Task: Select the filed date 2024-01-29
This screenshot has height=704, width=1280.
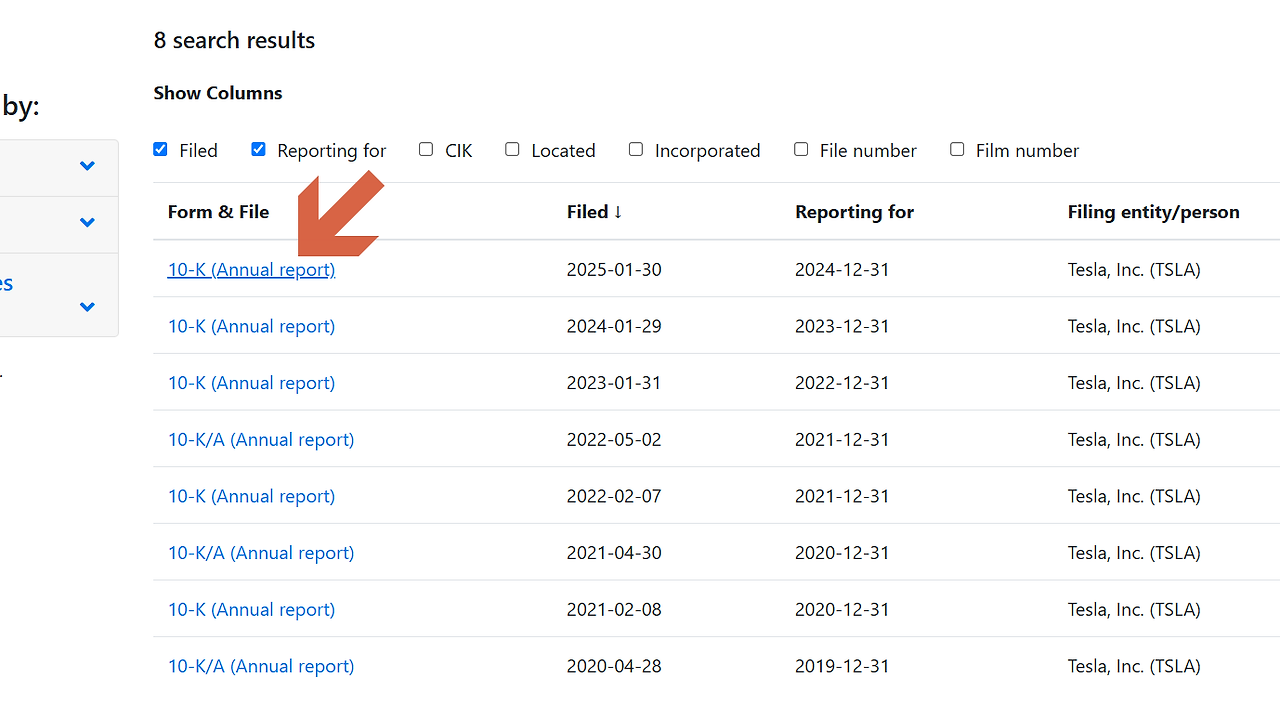Action: (614, 326)
